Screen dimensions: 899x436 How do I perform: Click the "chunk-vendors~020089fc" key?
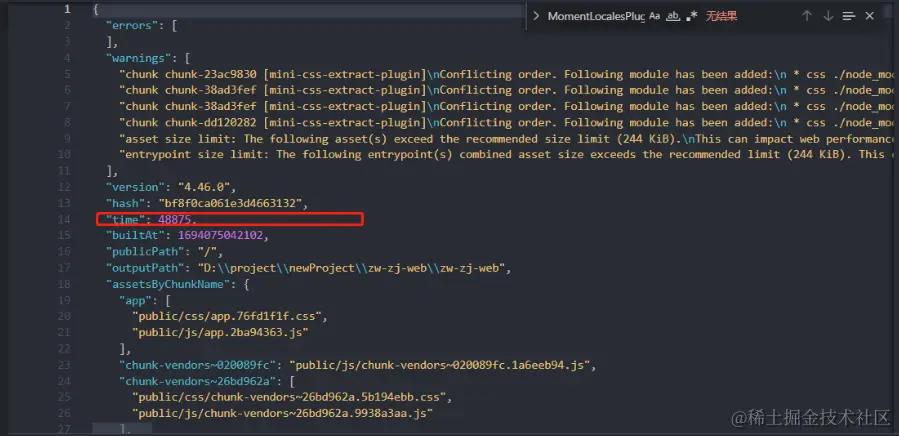200,365
